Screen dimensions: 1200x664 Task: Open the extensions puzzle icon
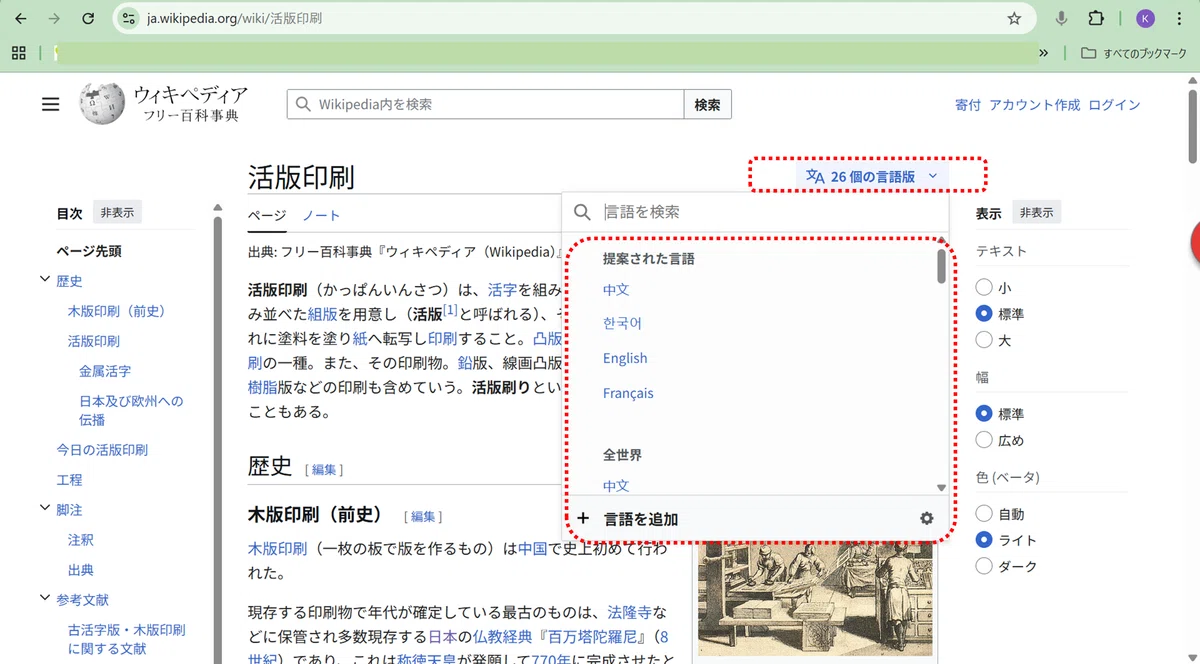pos(1096,18)
